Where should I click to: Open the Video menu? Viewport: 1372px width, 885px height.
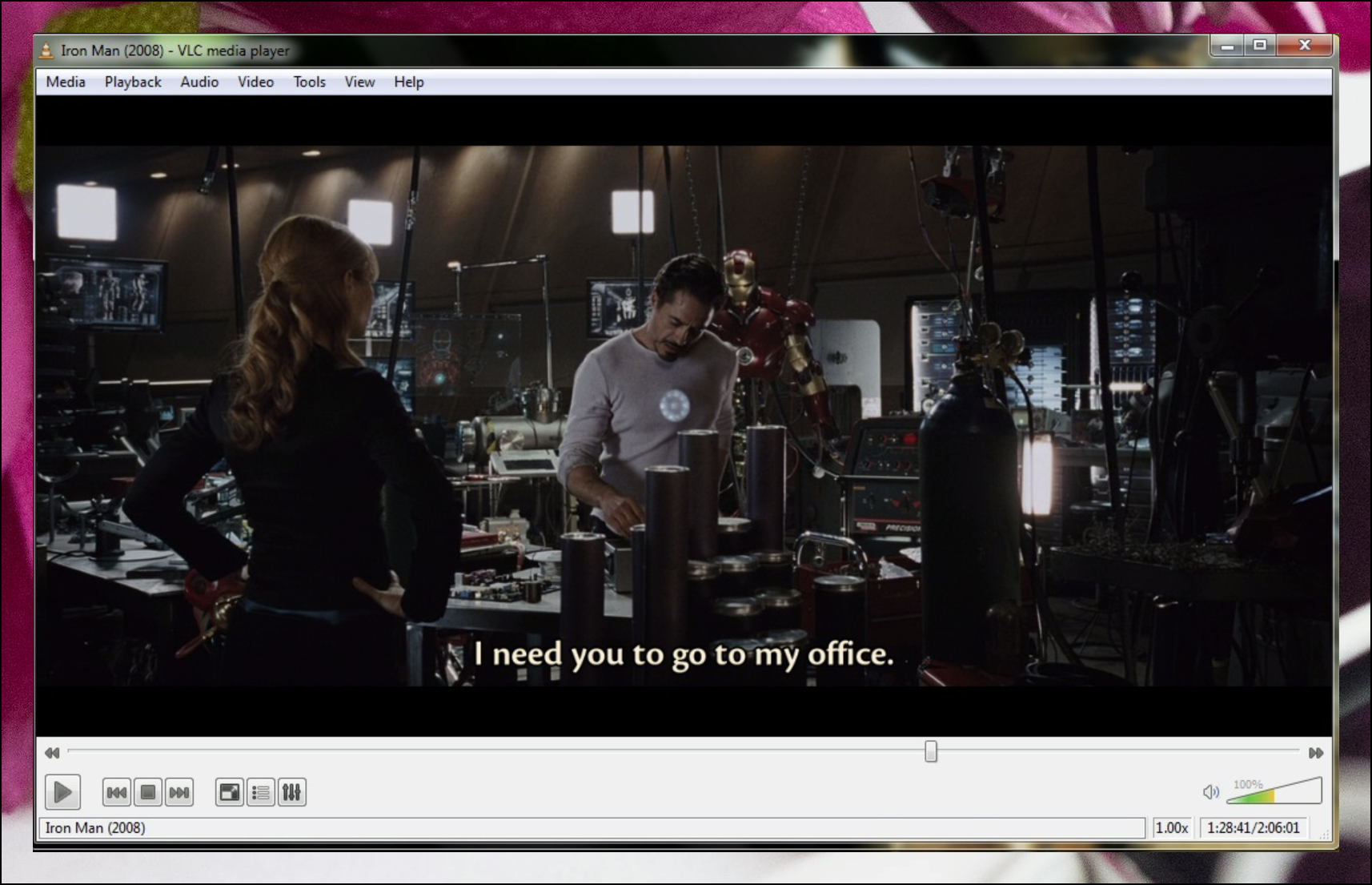point(255,82)
